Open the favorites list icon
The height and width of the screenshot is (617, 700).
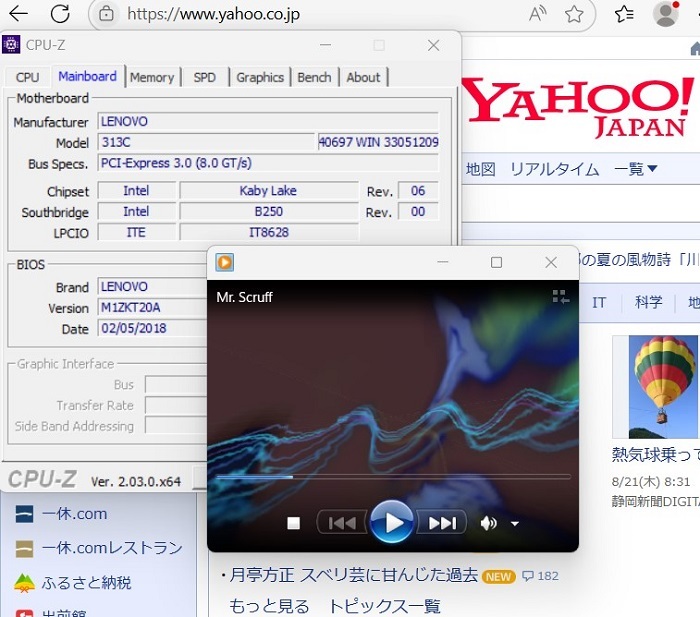click(624, 14)
